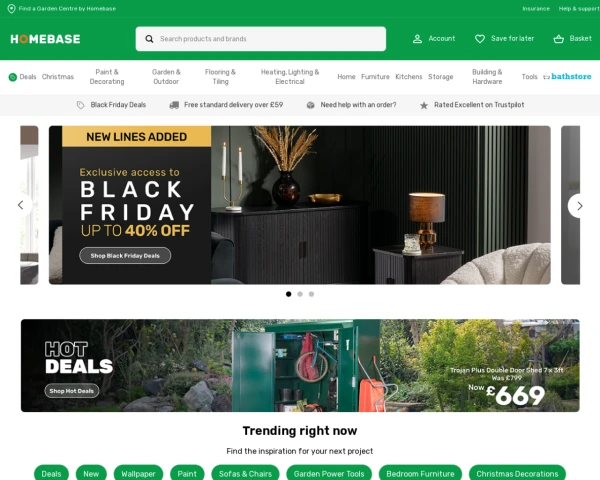The image size is (600, 480).
Task: Click the magnifying glass search icon
Action: tap(149, 39)
